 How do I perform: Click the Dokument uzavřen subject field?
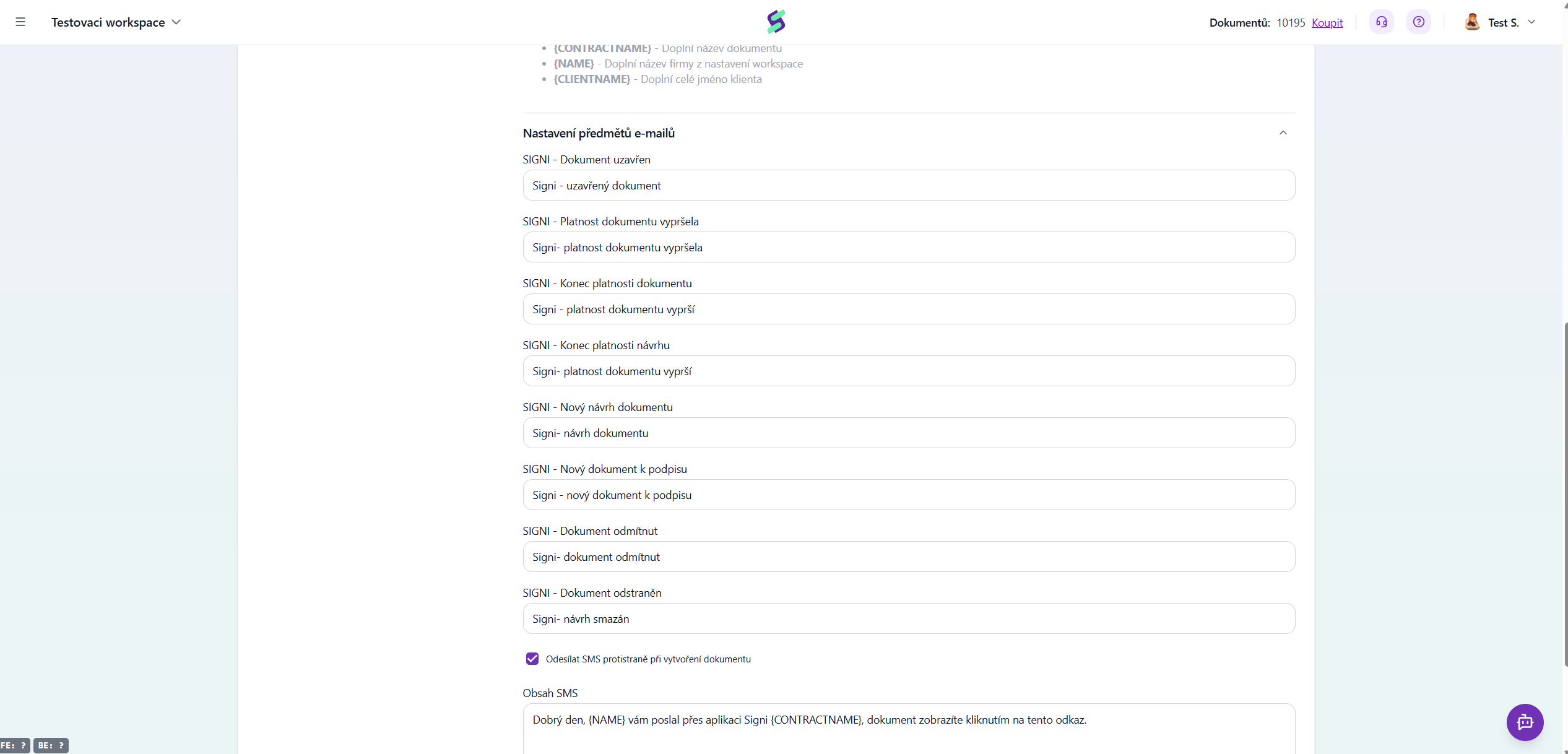[x=909, y=185]
